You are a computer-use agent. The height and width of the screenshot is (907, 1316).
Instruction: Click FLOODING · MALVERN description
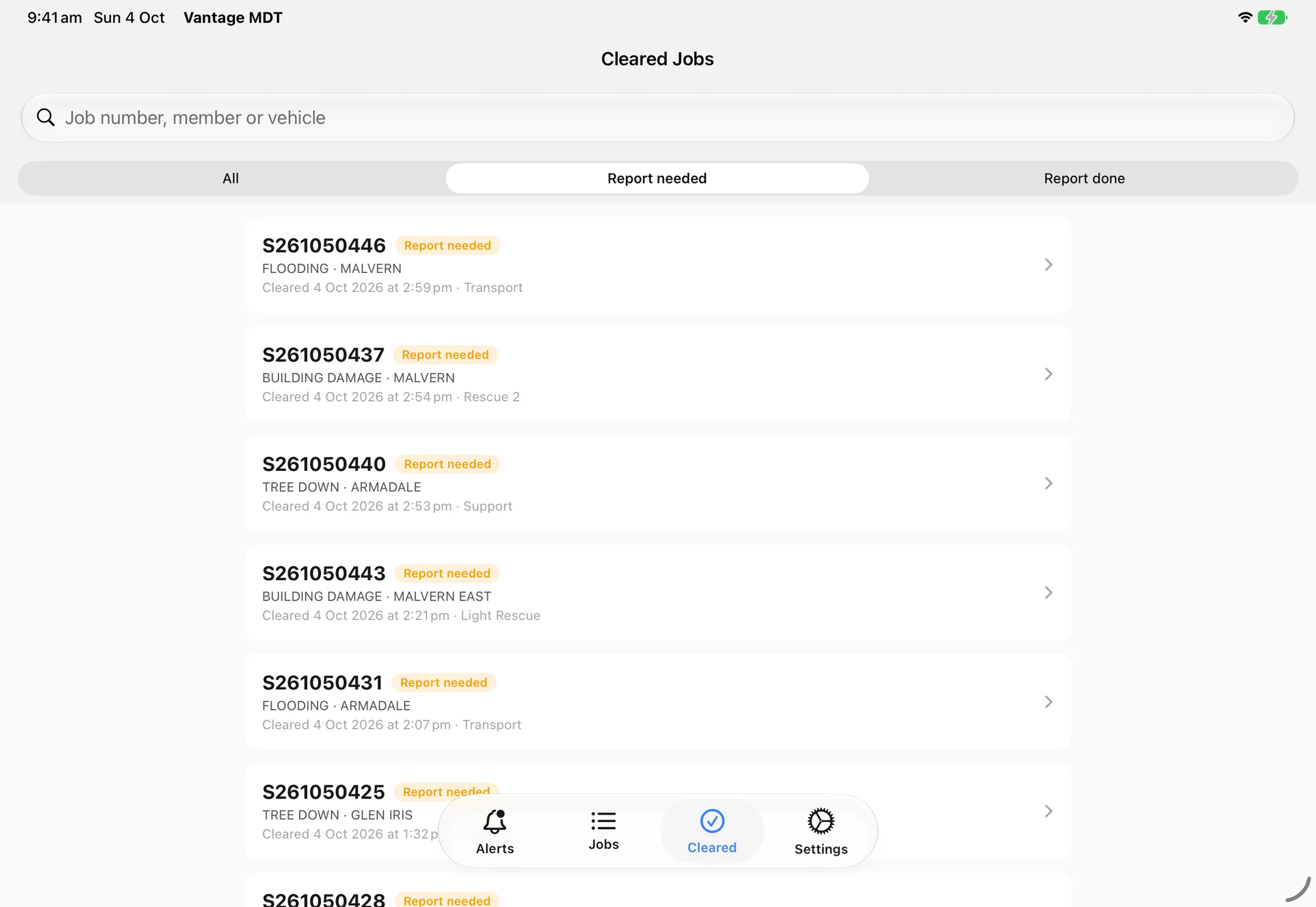[x=332, y=268]
